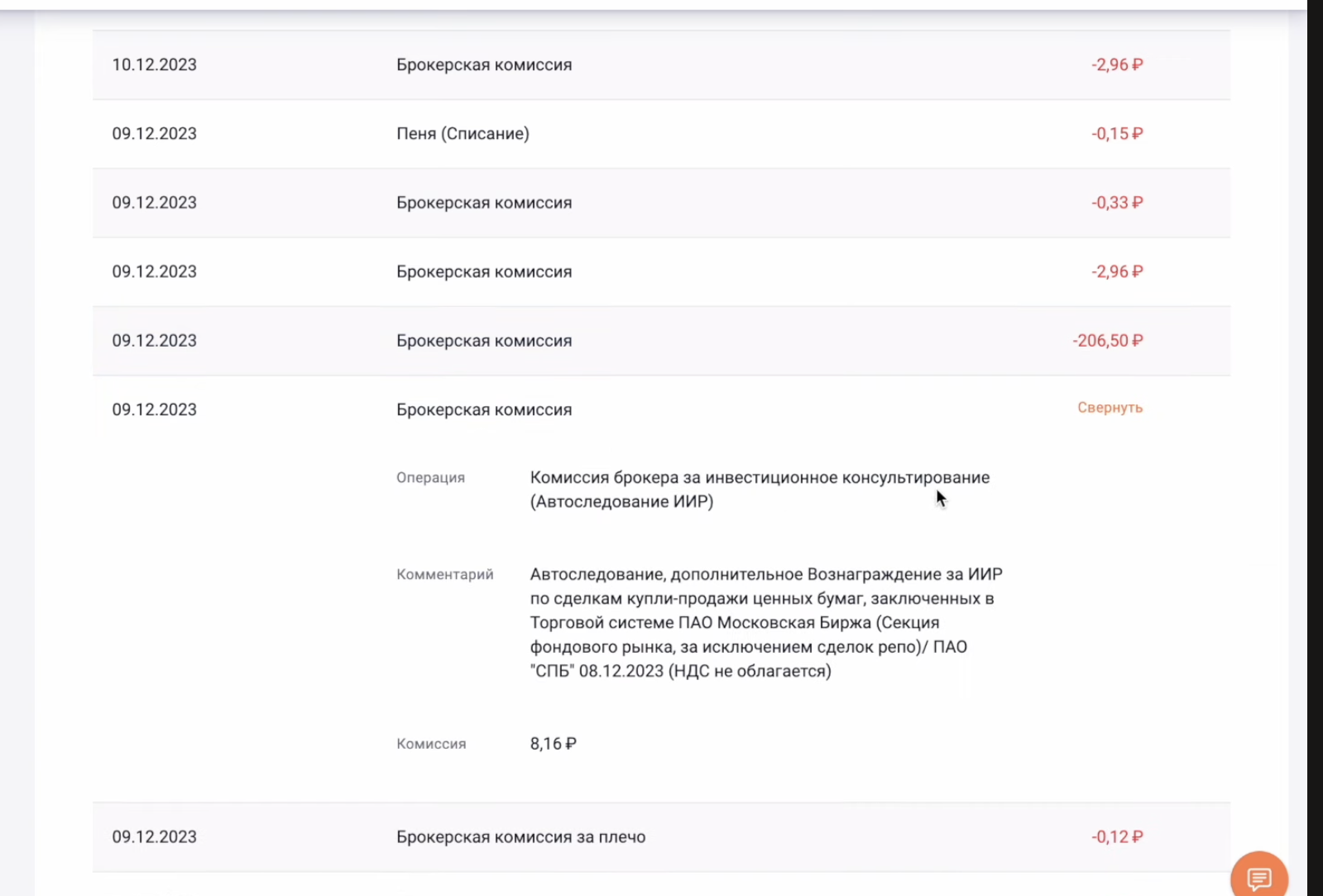Open the orange chat support icon
1323x896 pixels.
click(x=1258, y=878)
